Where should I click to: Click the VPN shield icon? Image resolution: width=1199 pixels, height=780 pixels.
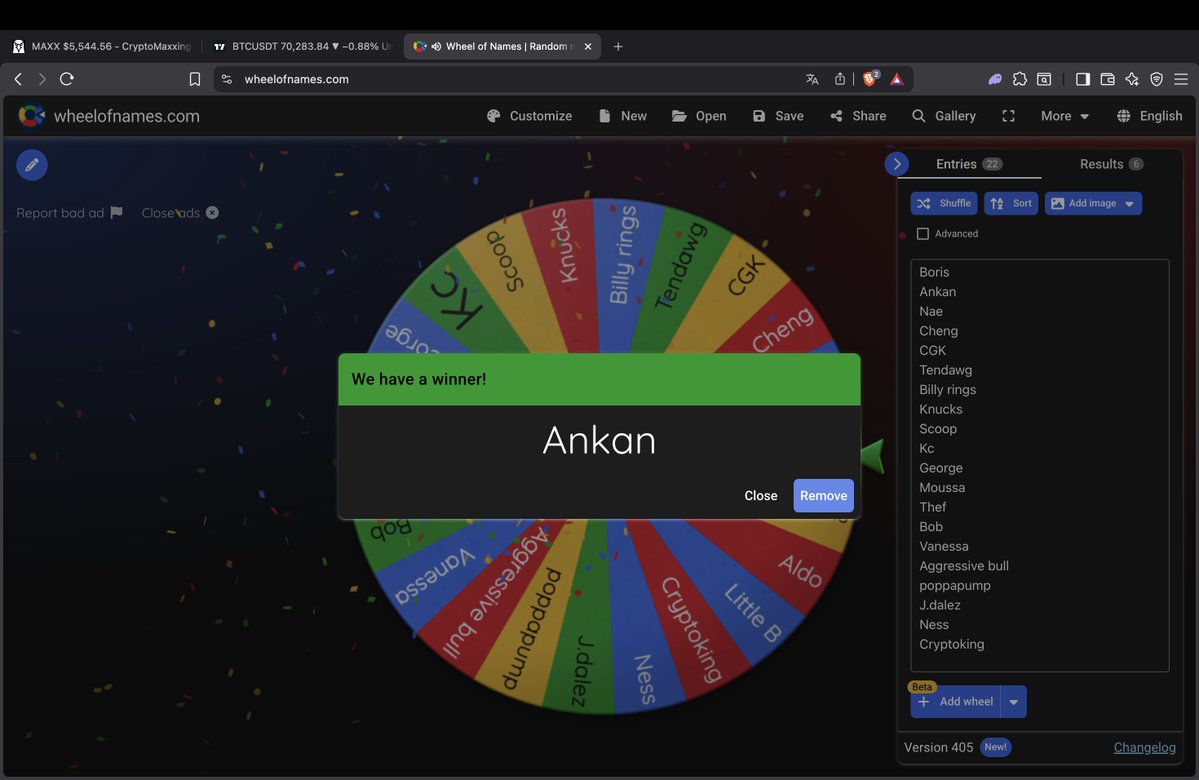tap(1156, 79)
